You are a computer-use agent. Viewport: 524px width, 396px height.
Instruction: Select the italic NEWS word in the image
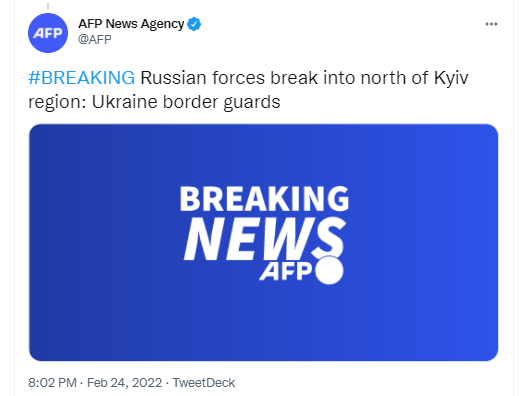click(265, 238)
